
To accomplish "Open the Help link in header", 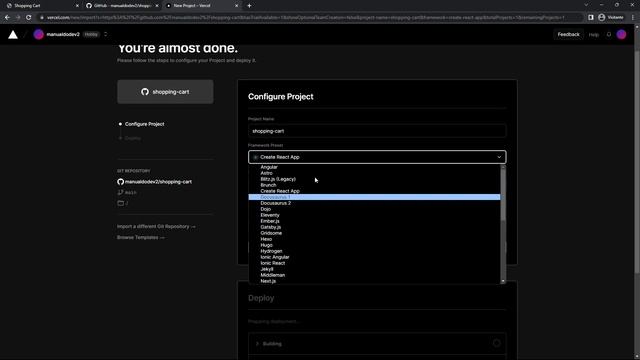I will point(593,35).
